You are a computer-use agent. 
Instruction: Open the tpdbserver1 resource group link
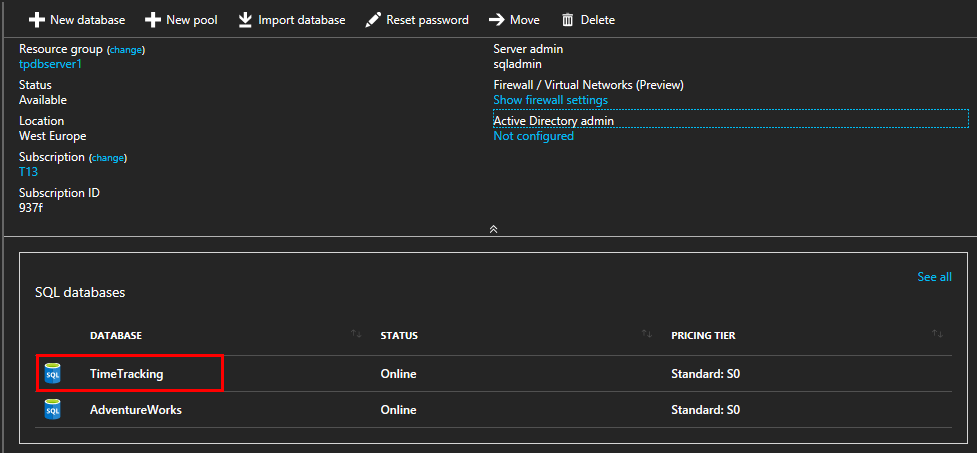pos(50,64)
